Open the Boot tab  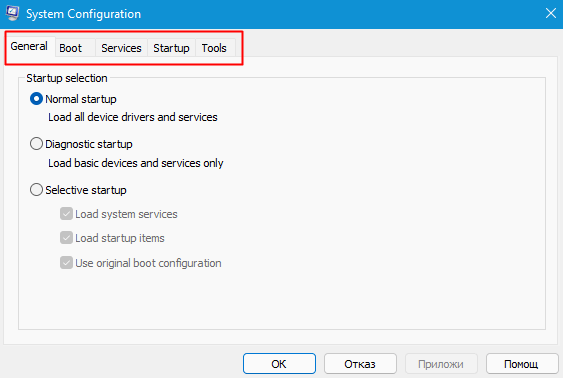[75, 48]
